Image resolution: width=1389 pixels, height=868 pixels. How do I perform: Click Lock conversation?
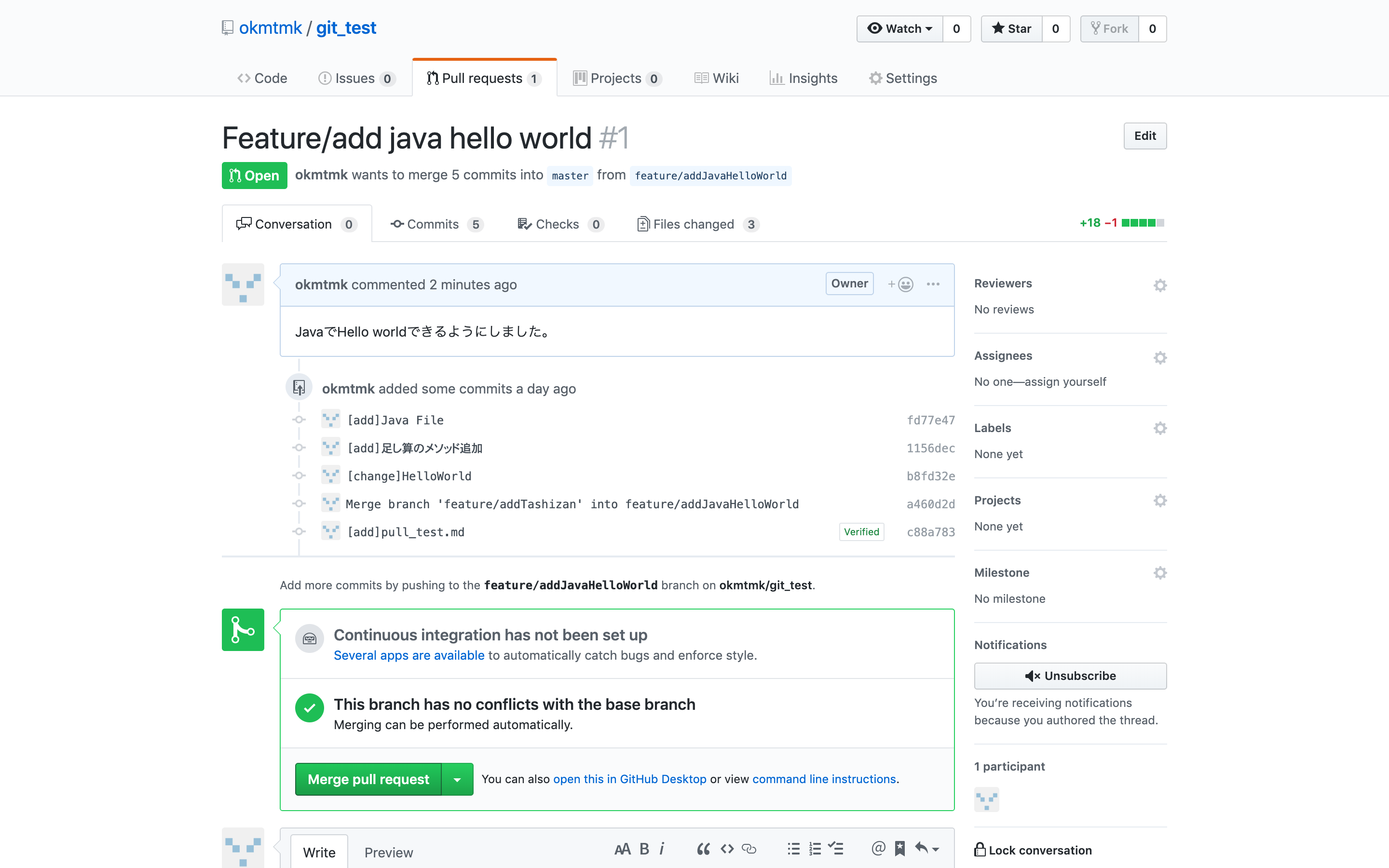1033,850
